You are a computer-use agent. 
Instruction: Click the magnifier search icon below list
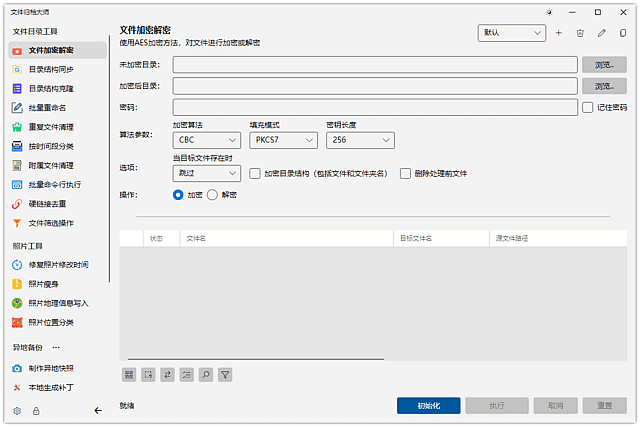coord(206,375)
